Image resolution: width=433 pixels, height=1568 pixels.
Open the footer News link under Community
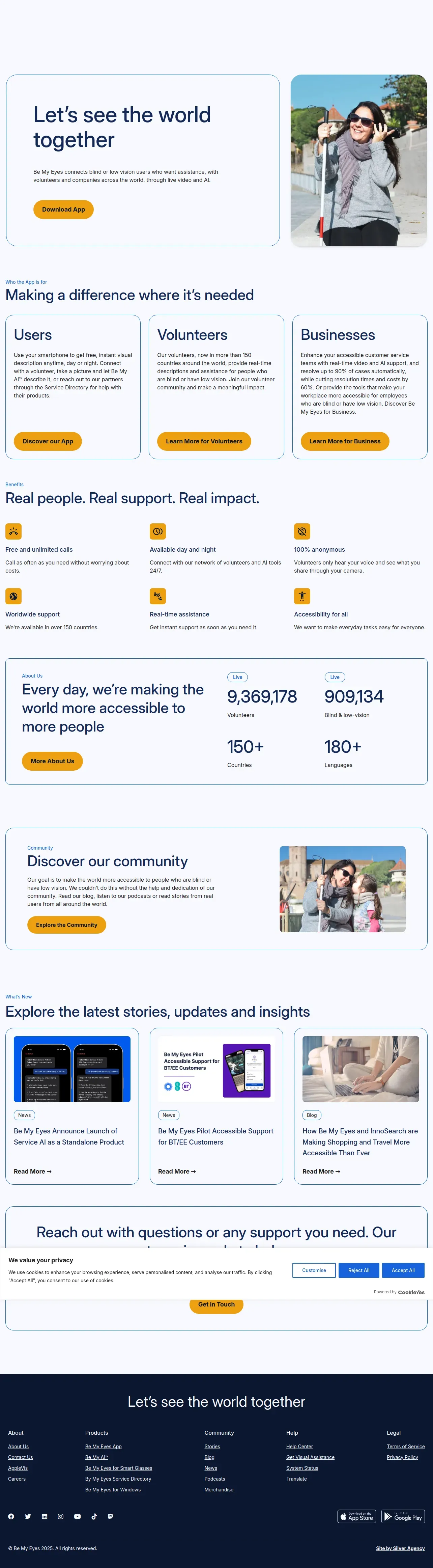(210, 1468)
